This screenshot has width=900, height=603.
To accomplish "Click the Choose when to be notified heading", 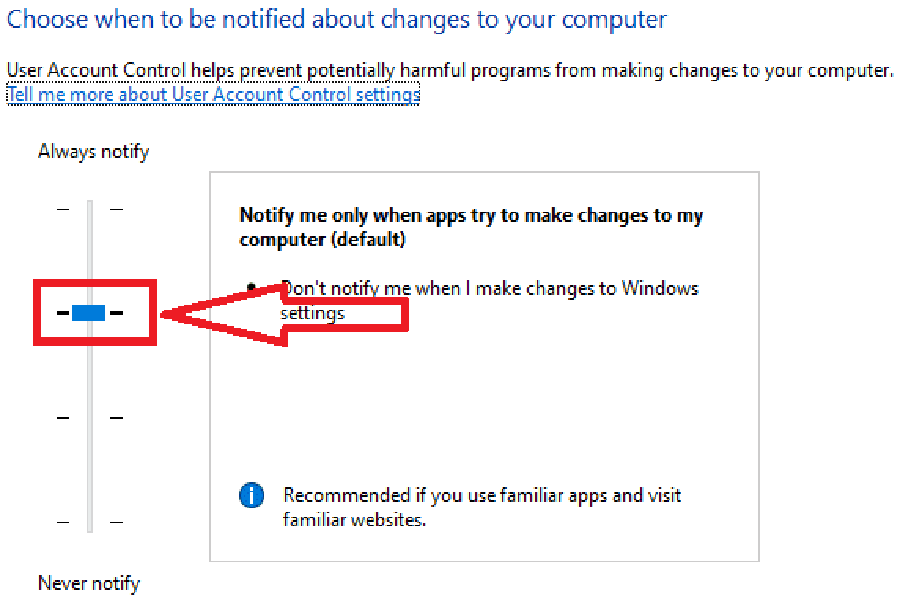I will click(336, 20).
